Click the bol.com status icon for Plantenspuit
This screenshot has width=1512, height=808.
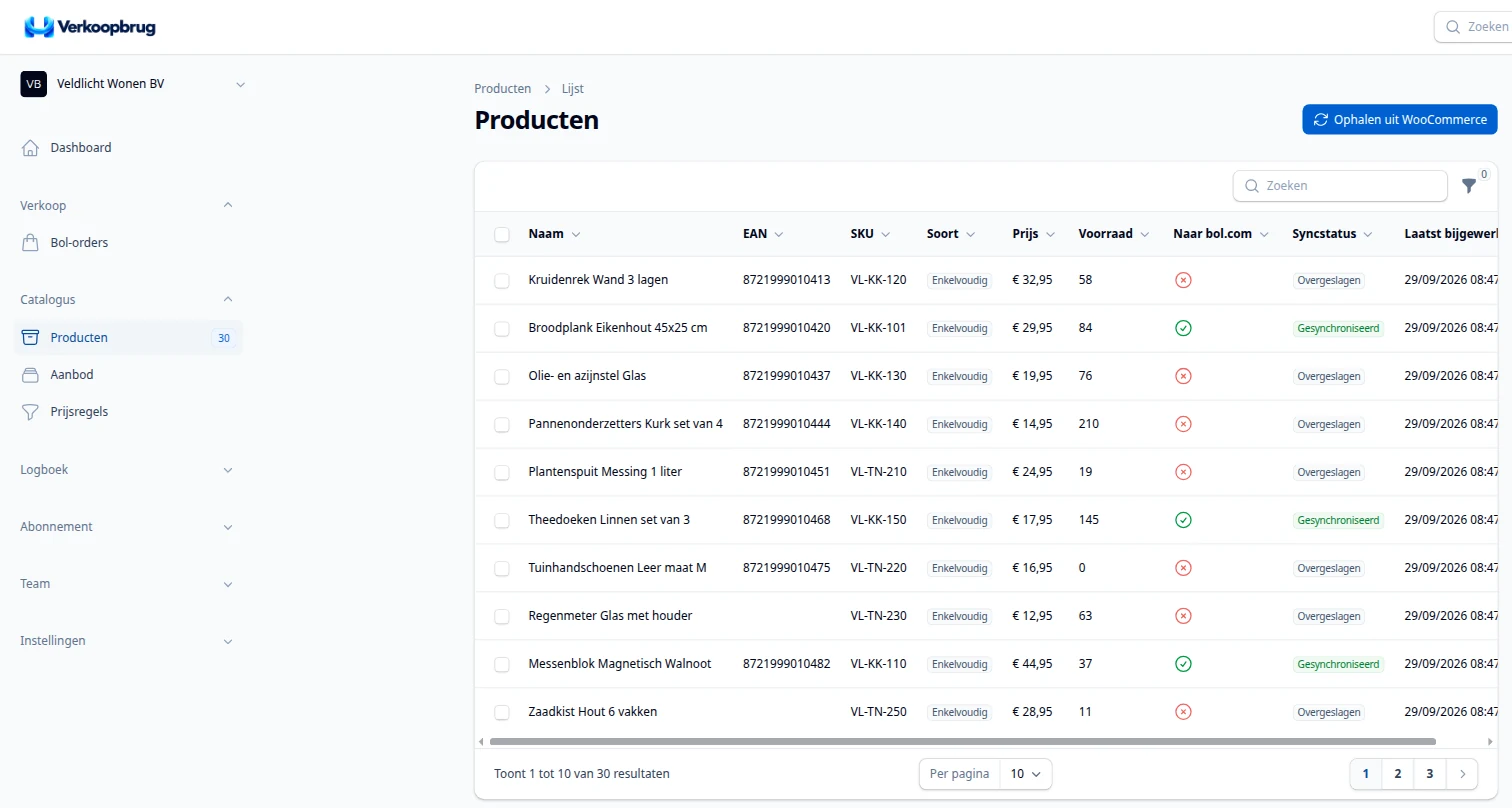point(1183,472)
